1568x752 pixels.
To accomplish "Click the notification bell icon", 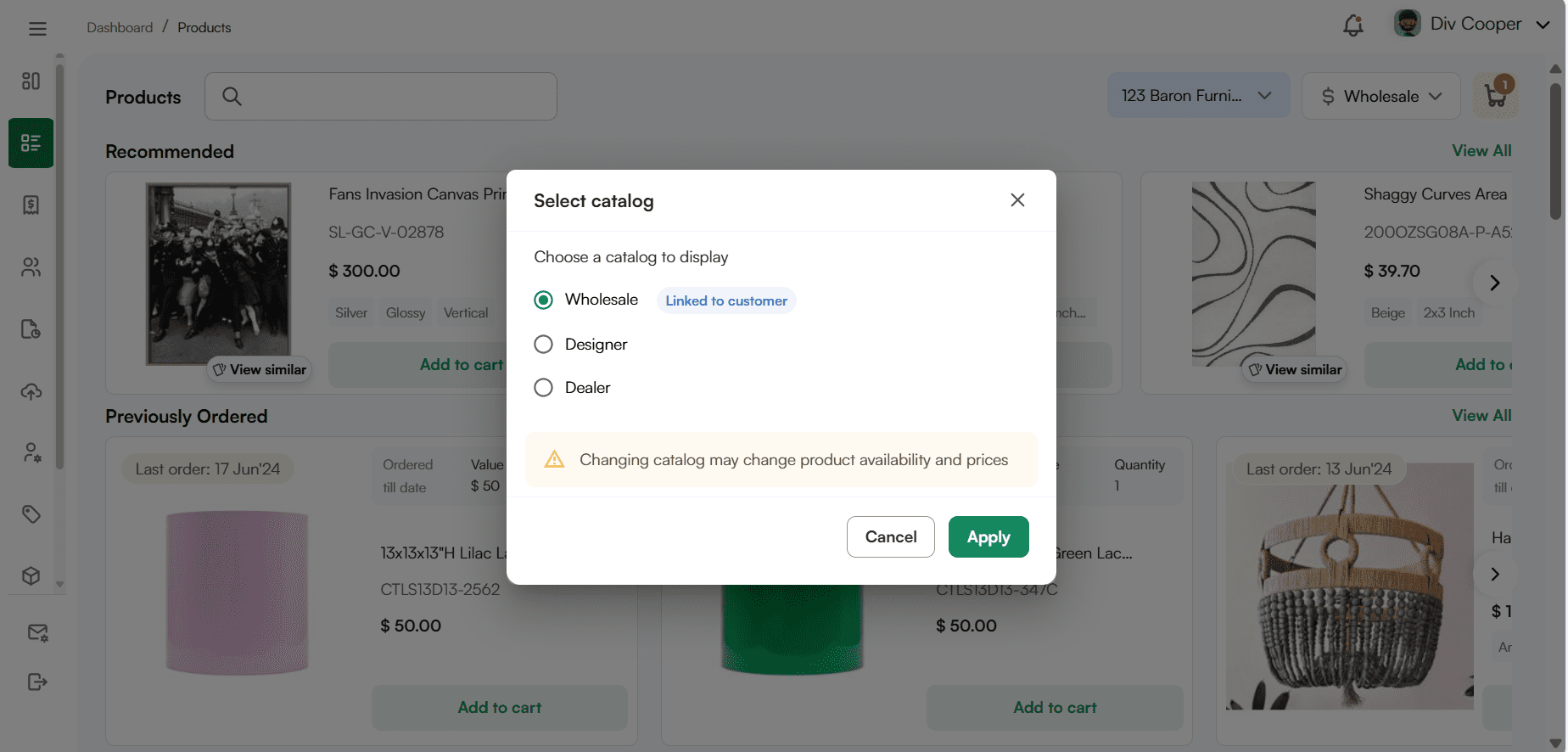I will (1352, 25).
